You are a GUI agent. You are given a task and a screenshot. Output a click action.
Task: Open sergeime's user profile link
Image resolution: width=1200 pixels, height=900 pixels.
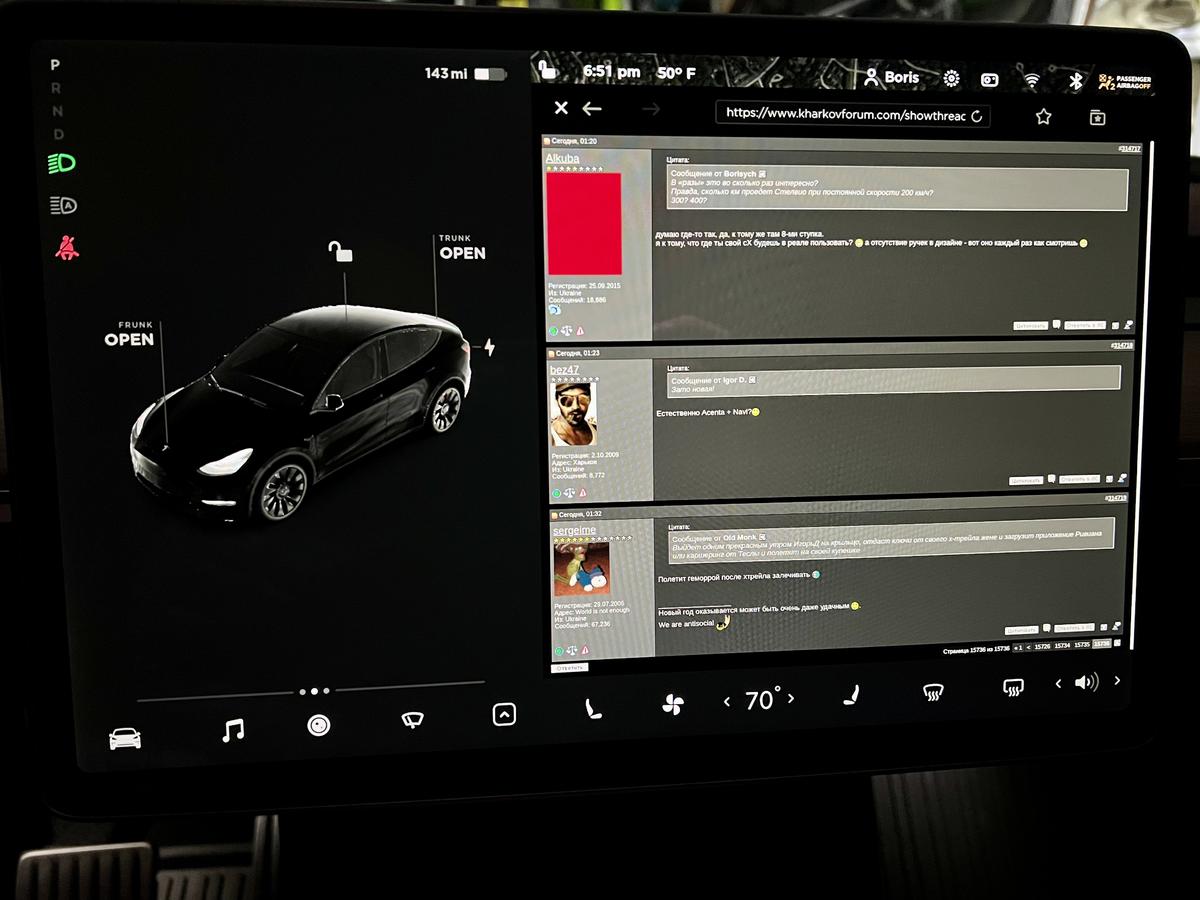(x=574, y=530)
